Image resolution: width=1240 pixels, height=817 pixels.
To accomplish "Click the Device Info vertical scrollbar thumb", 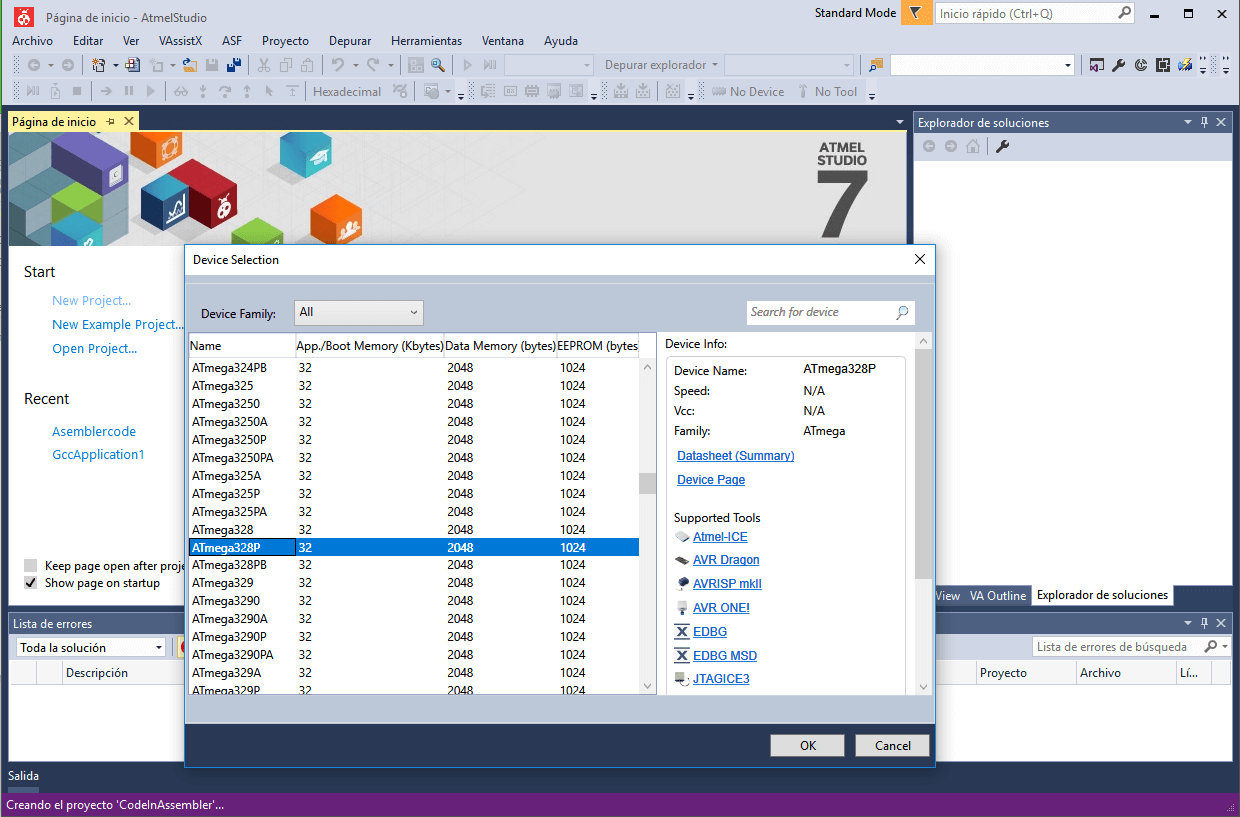I will coord(922,463).
